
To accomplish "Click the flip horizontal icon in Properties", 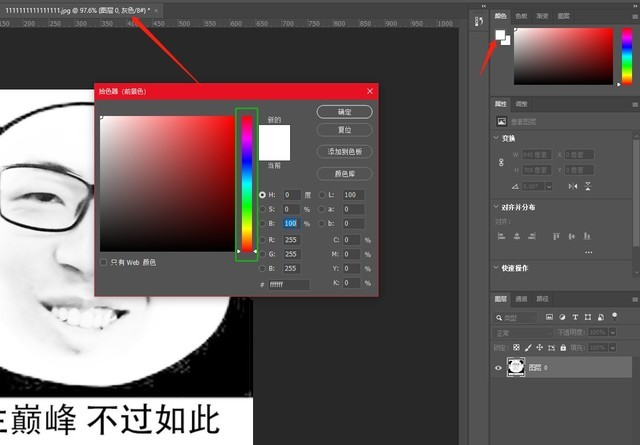I will (x=573, y=186).
